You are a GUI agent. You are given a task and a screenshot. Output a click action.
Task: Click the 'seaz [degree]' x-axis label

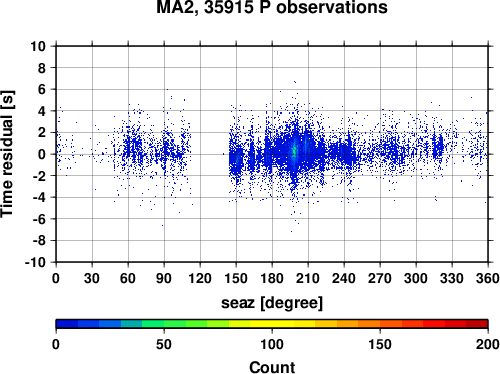pyautogui.click(x=272, y=303)
